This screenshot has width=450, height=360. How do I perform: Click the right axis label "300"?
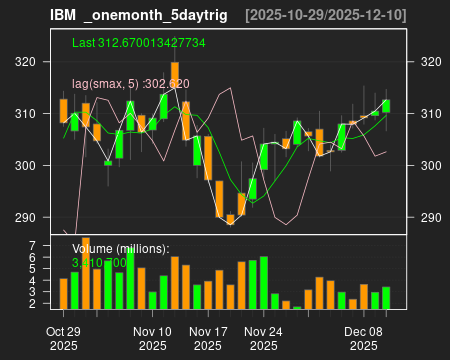pyautogui.click(x=431, y=165)
